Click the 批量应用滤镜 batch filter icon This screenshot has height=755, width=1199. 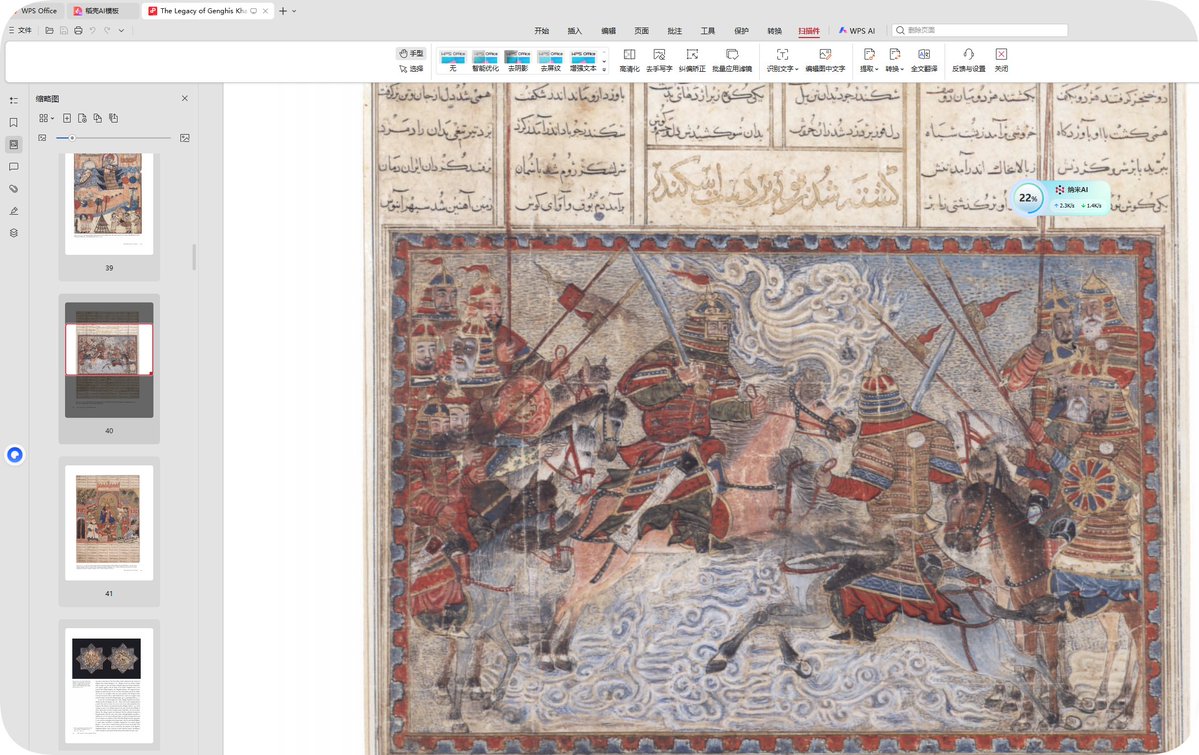732,60
